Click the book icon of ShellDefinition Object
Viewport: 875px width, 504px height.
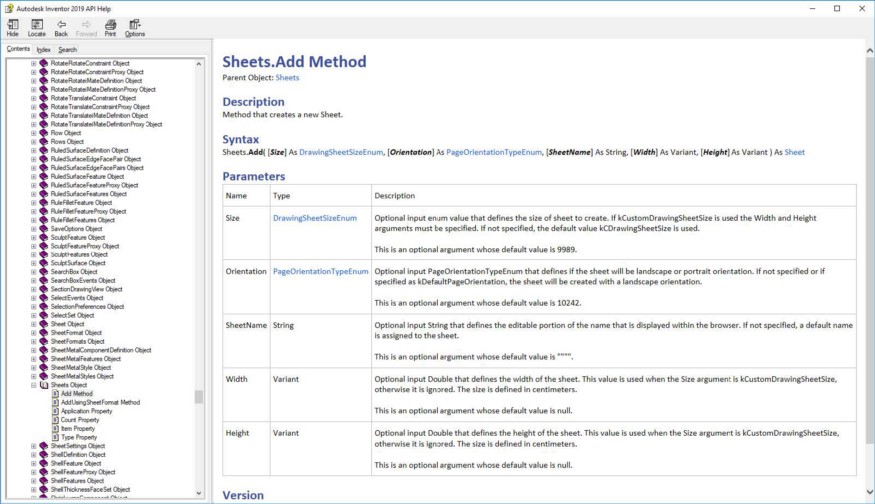[44, 455]
